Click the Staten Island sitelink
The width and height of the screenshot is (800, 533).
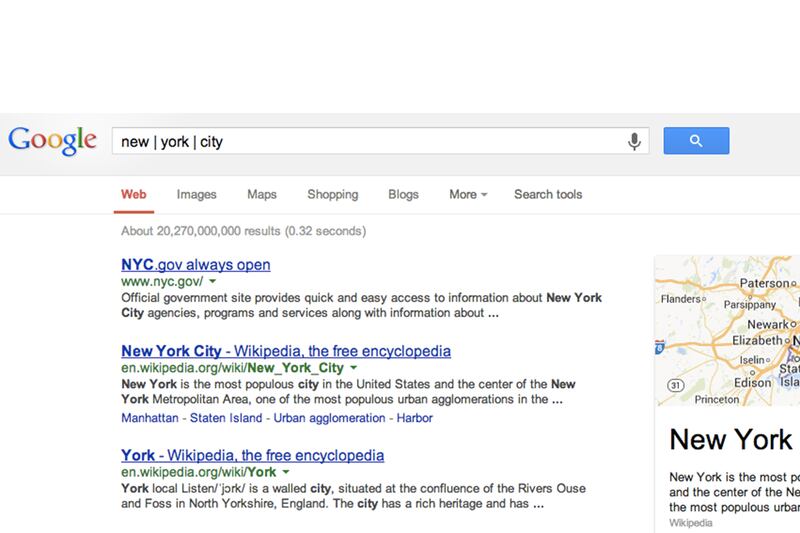[x=223, y=416]
